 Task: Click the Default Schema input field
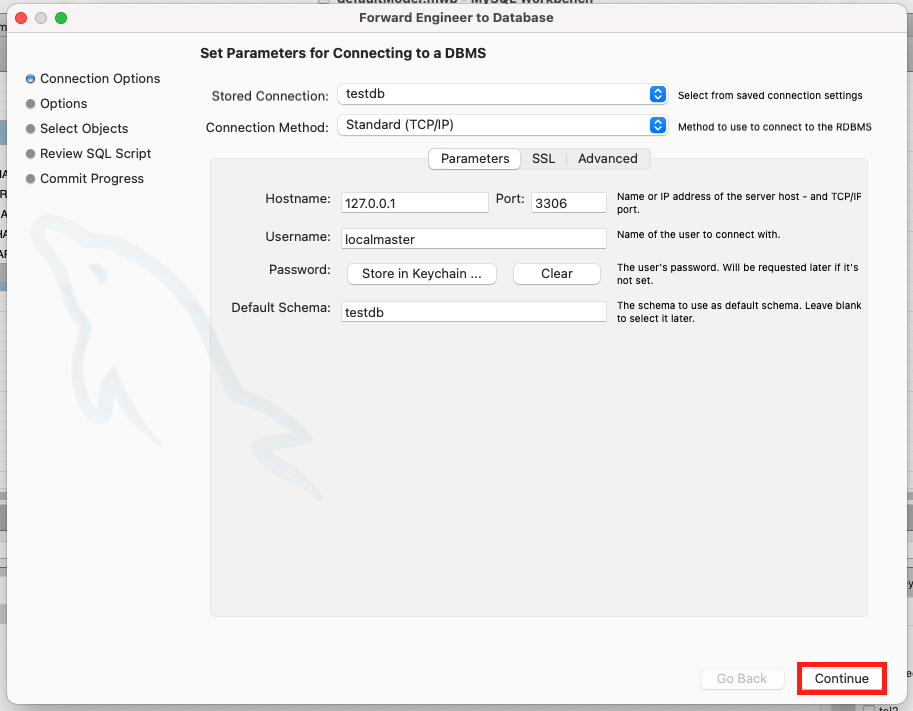(473, 312)
